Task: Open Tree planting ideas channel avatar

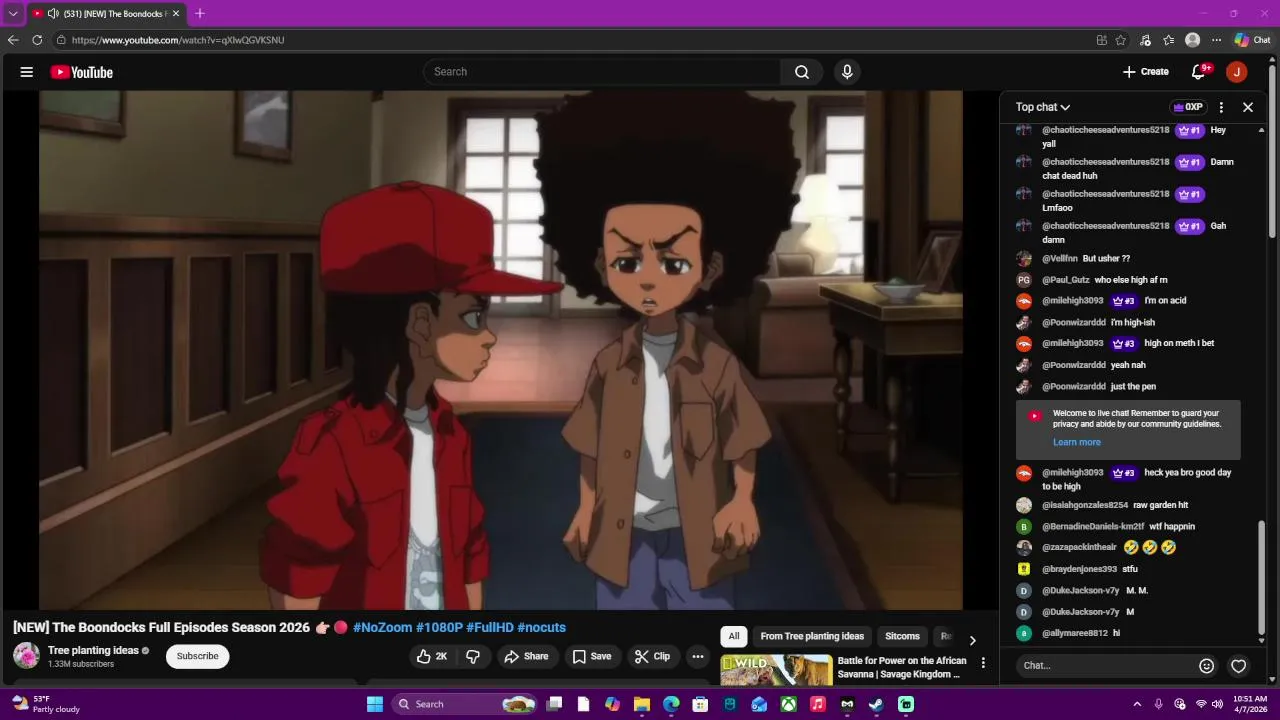Action: pyautogui.click(x=26, y=656)
